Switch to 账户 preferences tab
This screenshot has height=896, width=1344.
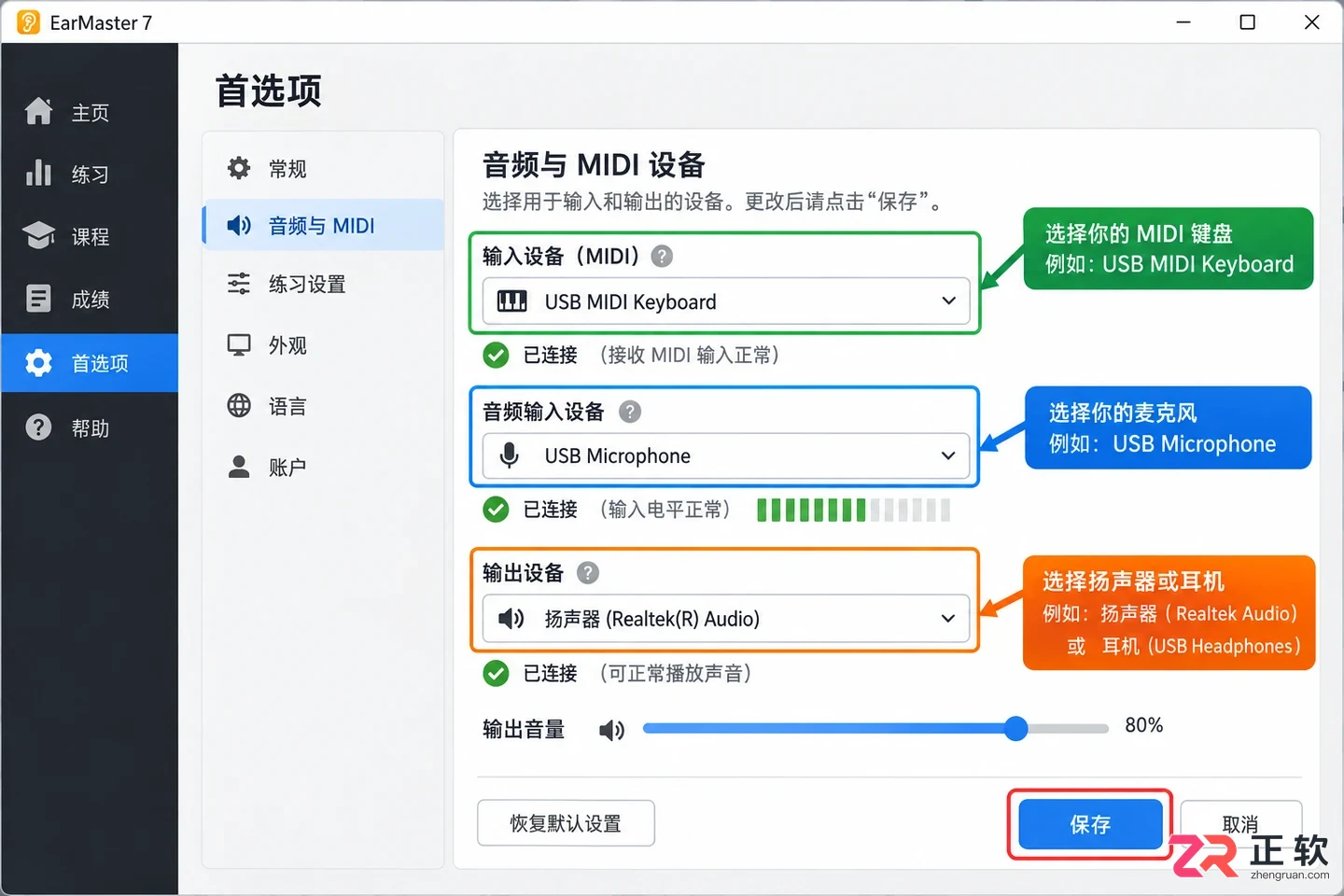pyautogui.click(x=323, y=467)
